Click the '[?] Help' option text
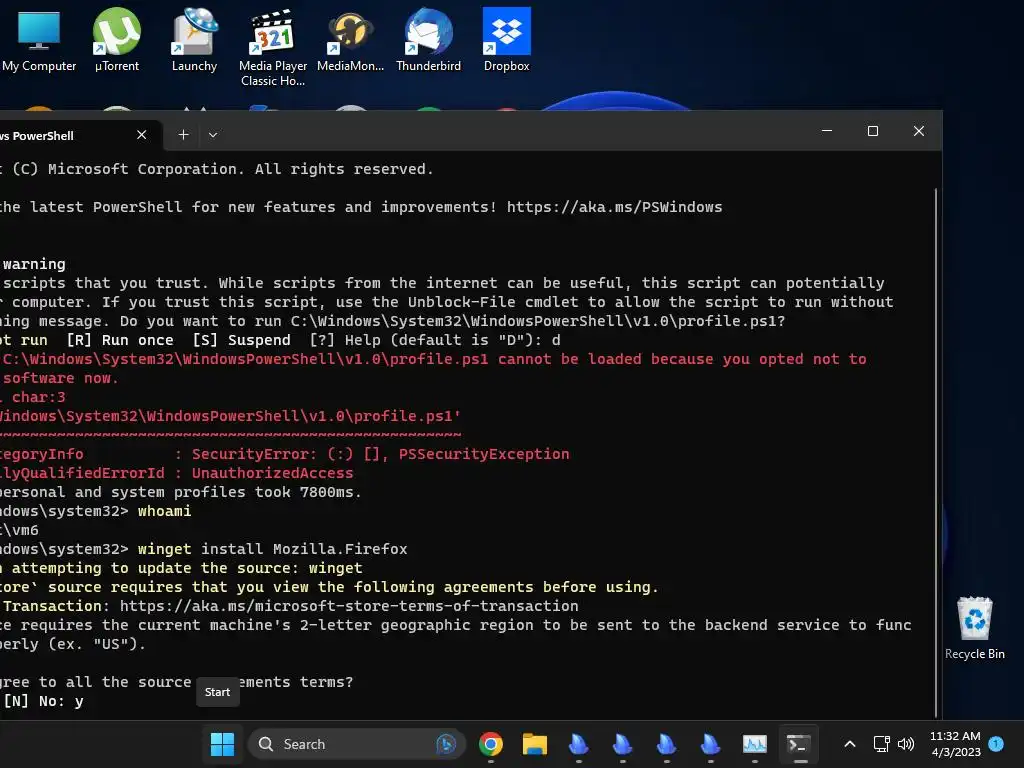 [345, 340]
